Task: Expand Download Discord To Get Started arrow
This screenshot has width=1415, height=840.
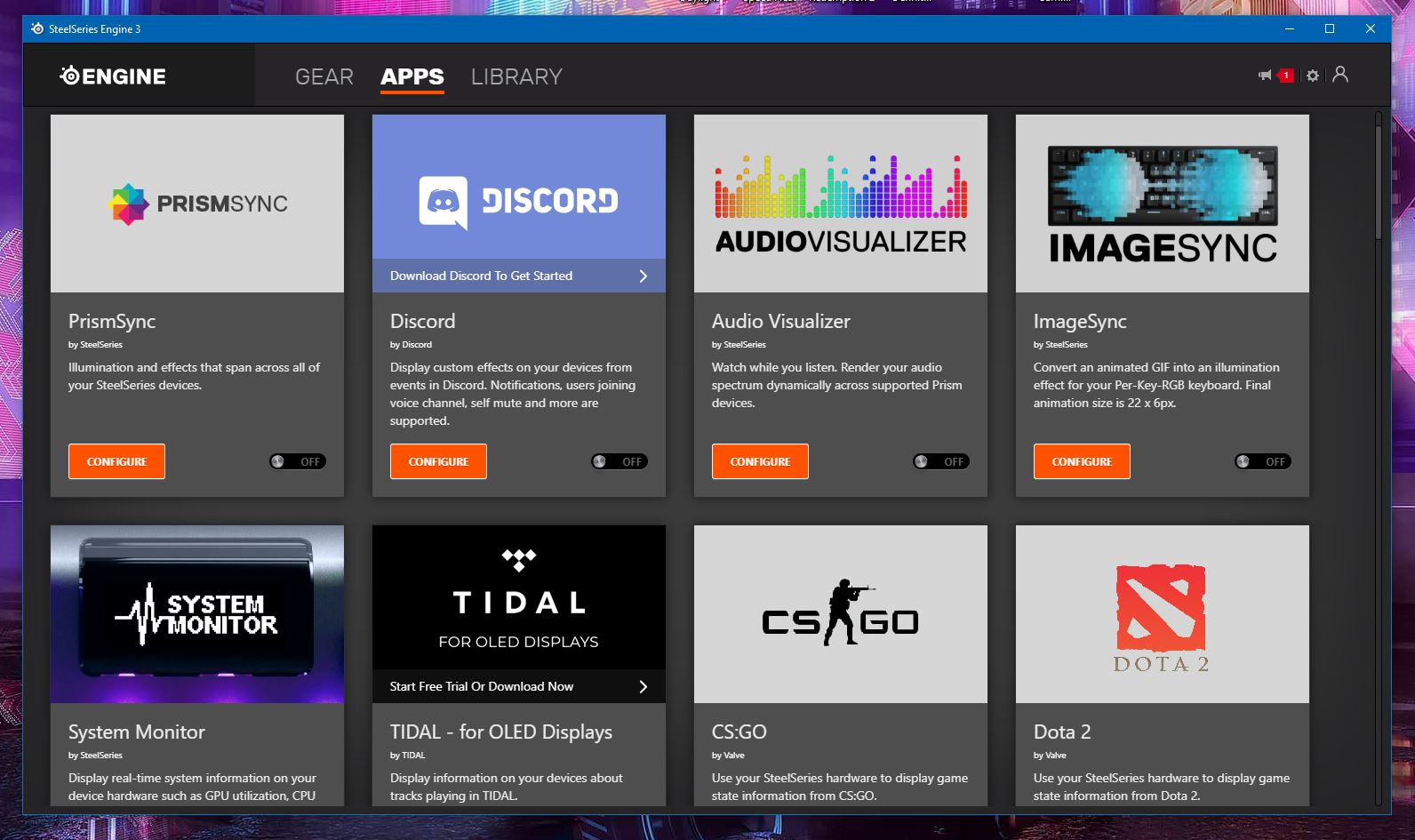Action: tap(643, 276)
